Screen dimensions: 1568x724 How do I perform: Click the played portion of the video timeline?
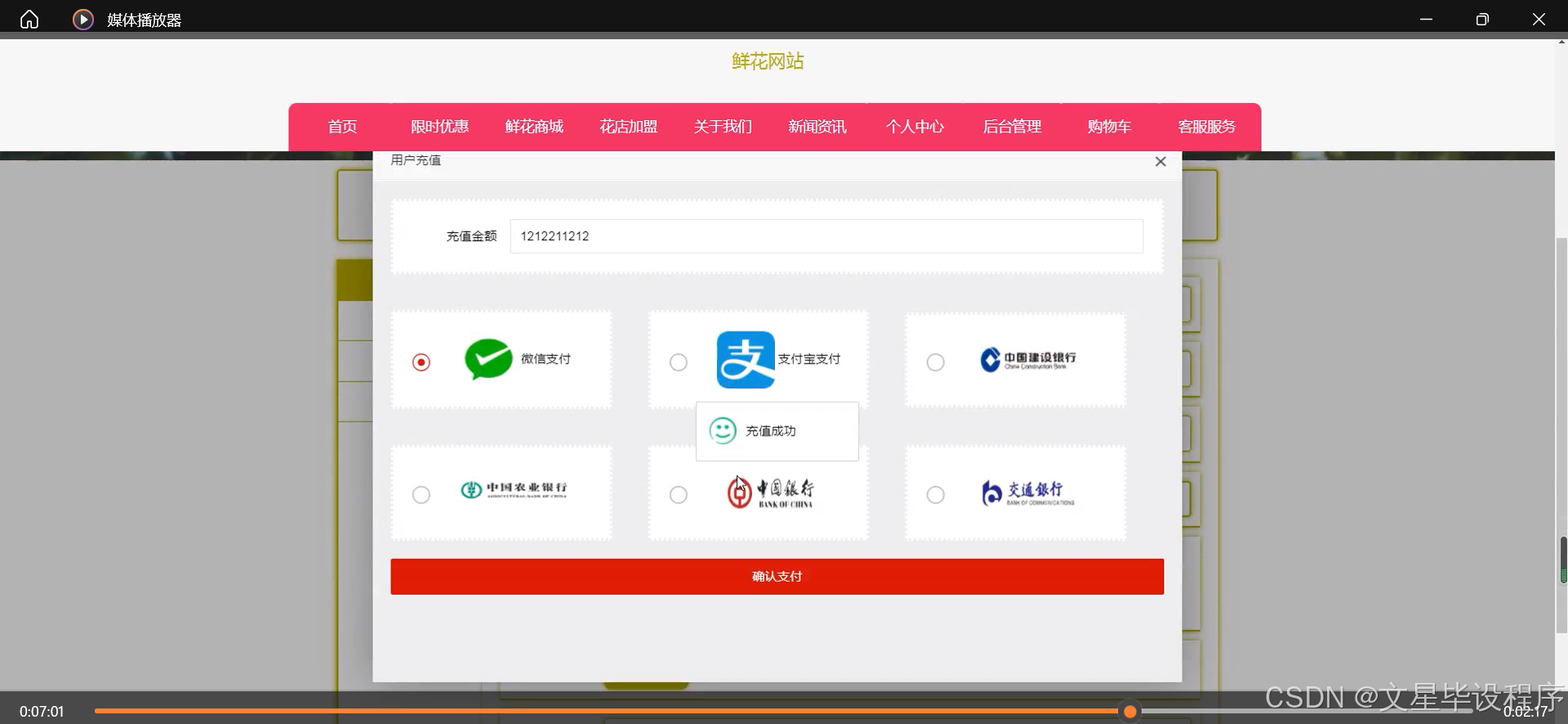click(x=608, y=712)
